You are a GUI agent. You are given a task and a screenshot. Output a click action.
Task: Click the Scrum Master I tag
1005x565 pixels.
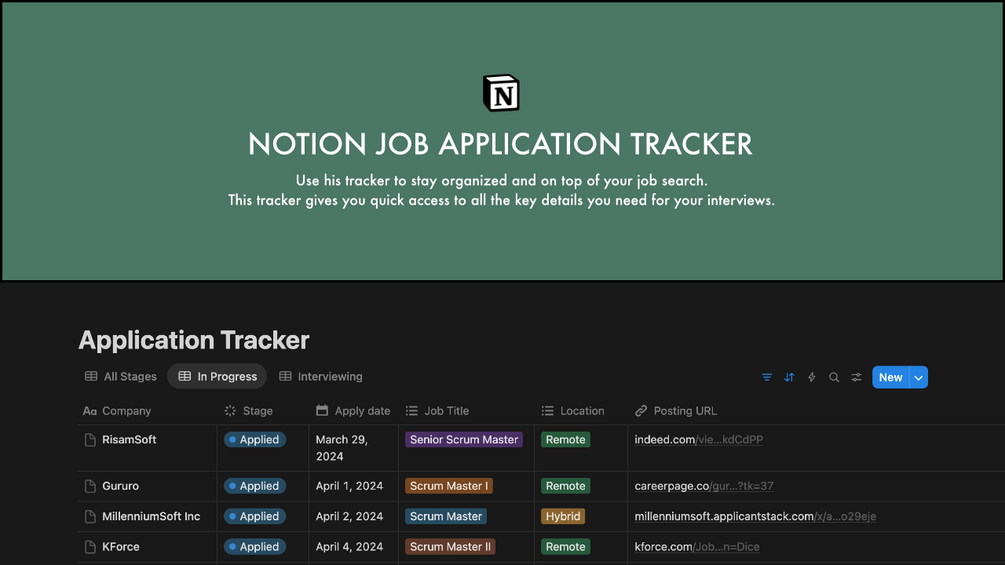click(x=449, y=486)
